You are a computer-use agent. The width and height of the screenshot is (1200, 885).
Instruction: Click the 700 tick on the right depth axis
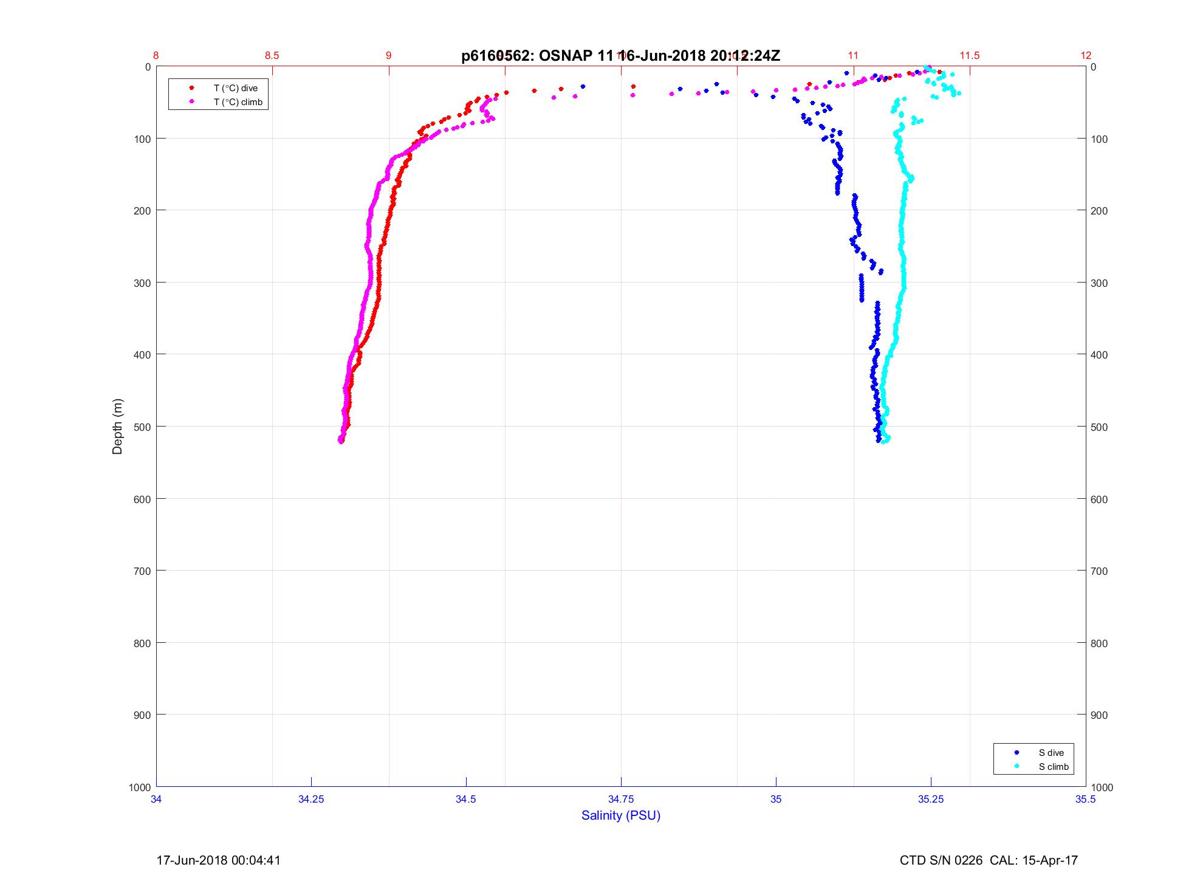pyautogui.click(x=1101, y=571)
